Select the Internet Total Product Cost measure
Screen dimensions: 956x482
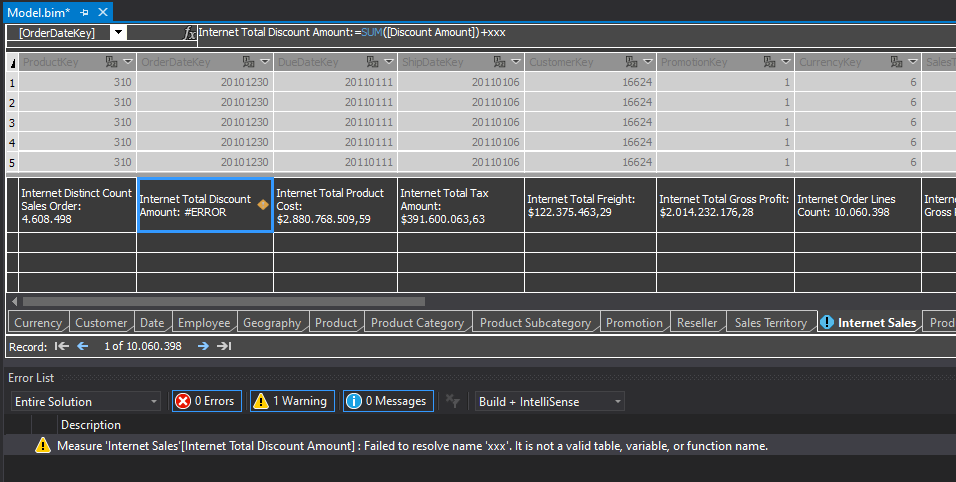(x=335, y=205)
